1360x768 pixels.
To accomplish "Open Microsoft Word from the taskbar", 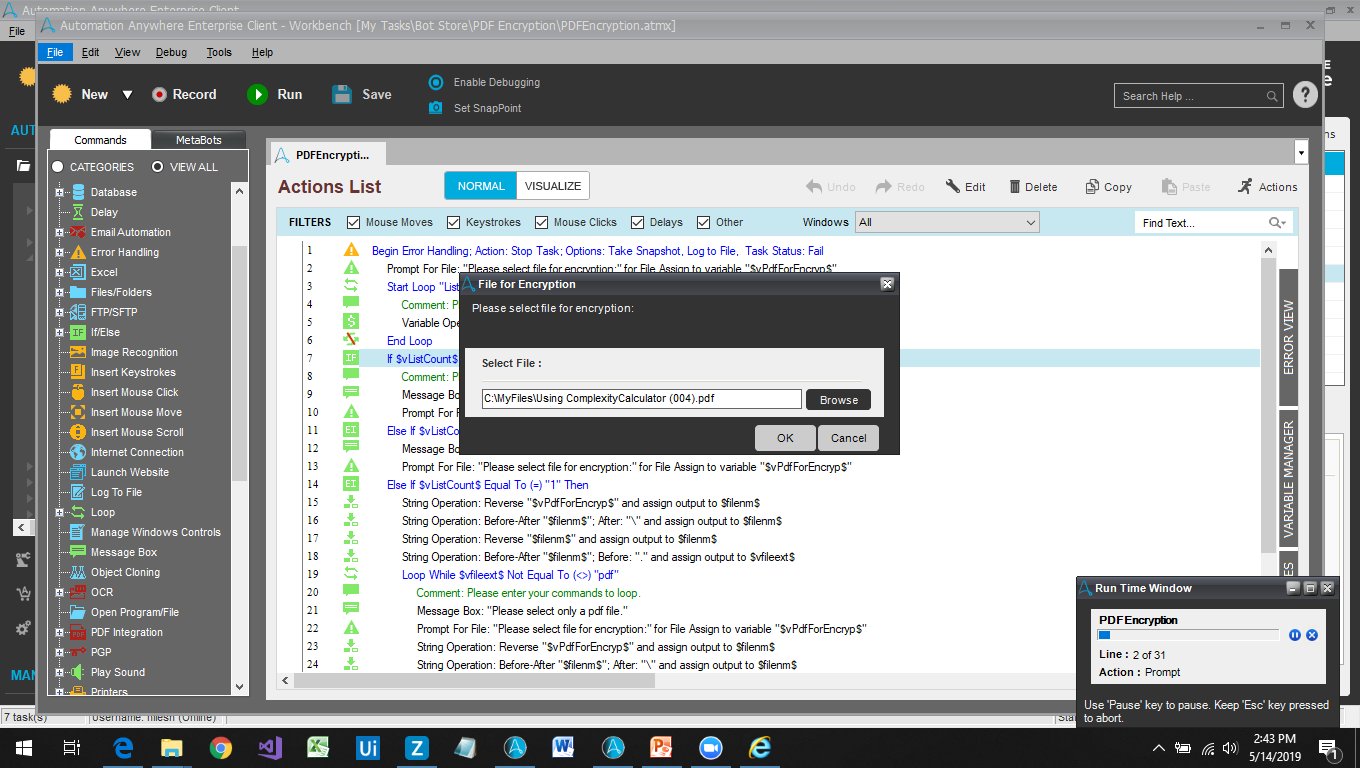I will click(561, 747).
